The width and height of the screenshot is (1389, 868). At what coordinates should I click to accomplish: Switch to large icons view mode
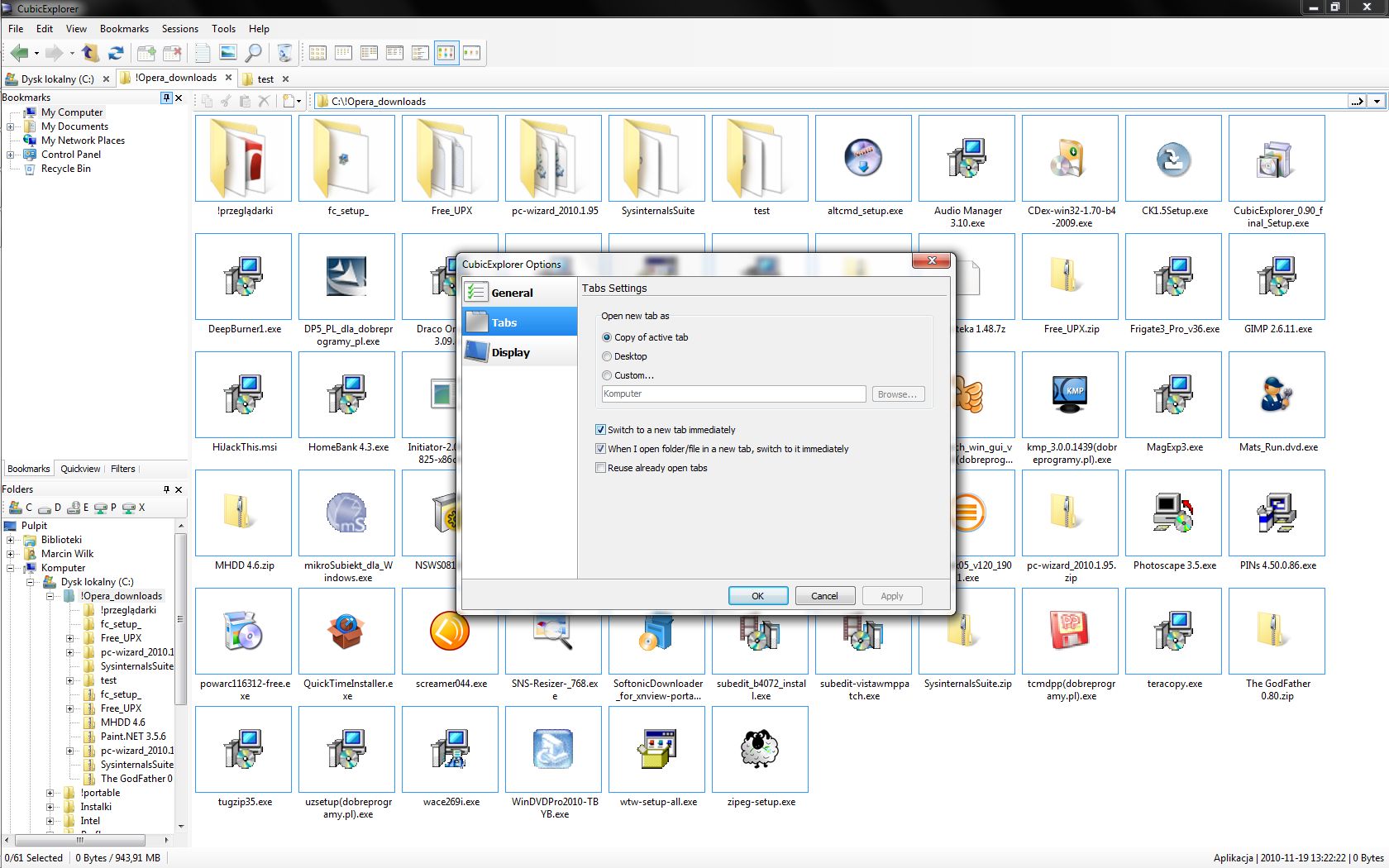(318, 53)
